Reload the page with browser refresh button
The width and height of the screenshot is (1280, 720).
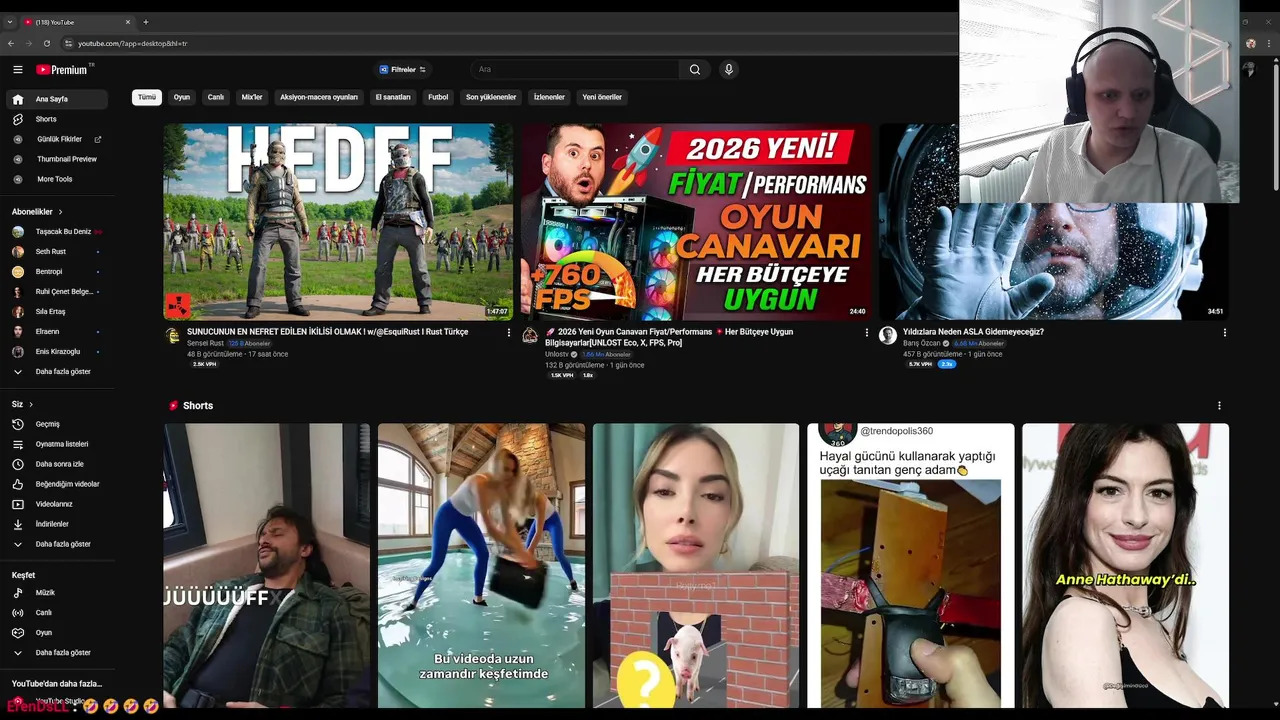[x=46, y=44]
